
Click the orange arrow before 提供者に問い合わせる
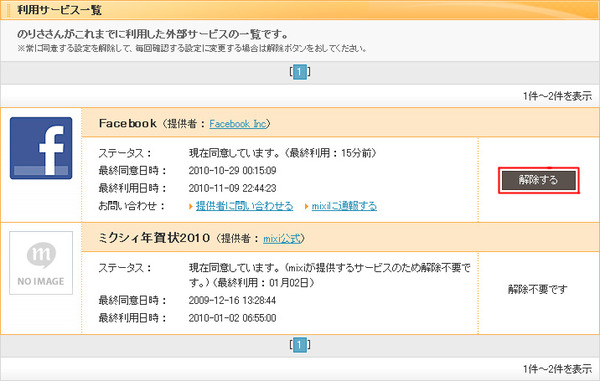tap(191, 206)
